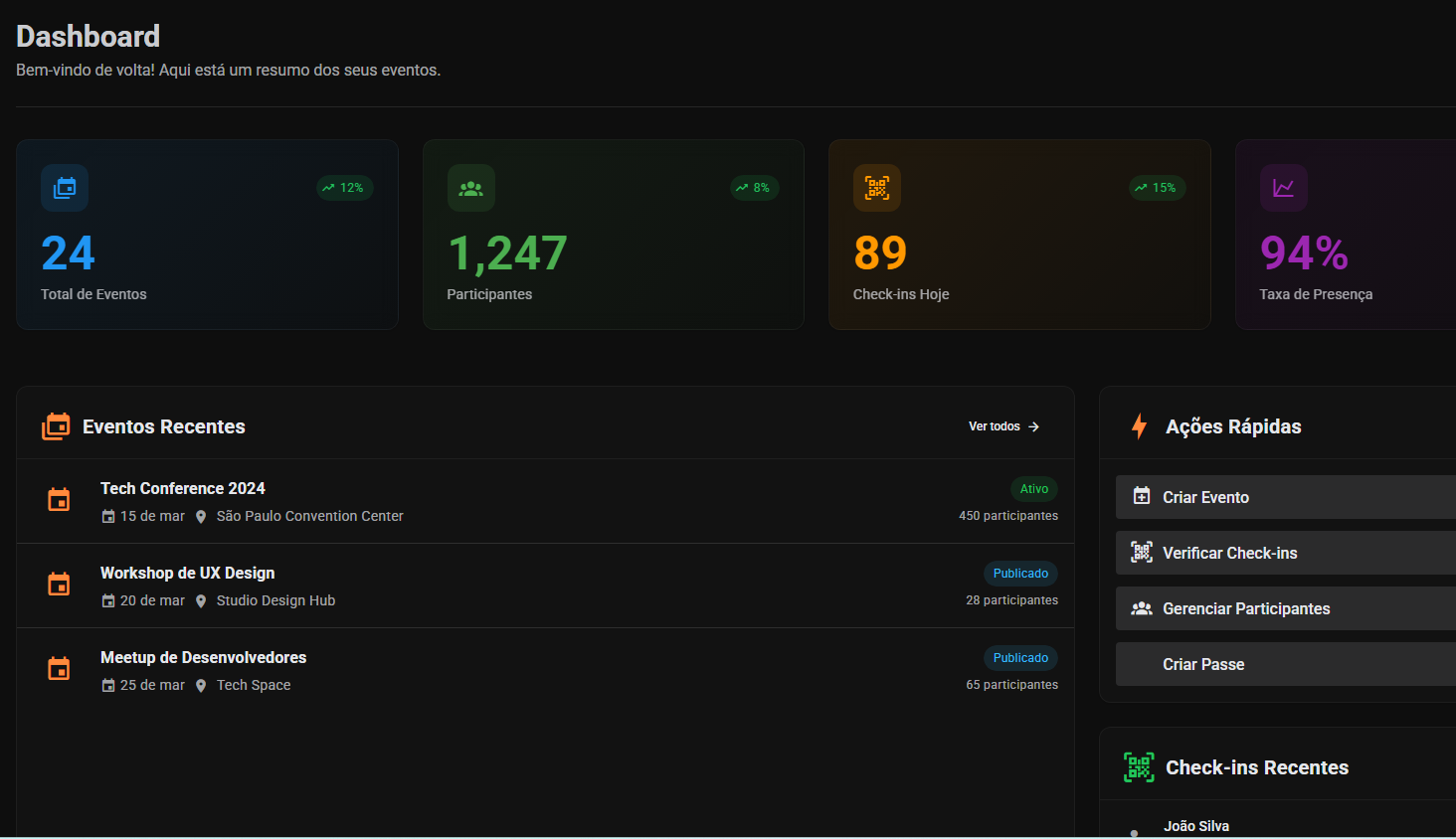Screen dimensions: 1456x839
Task: Open the Tech Conference 2024 event title
Action: (183, 488)
